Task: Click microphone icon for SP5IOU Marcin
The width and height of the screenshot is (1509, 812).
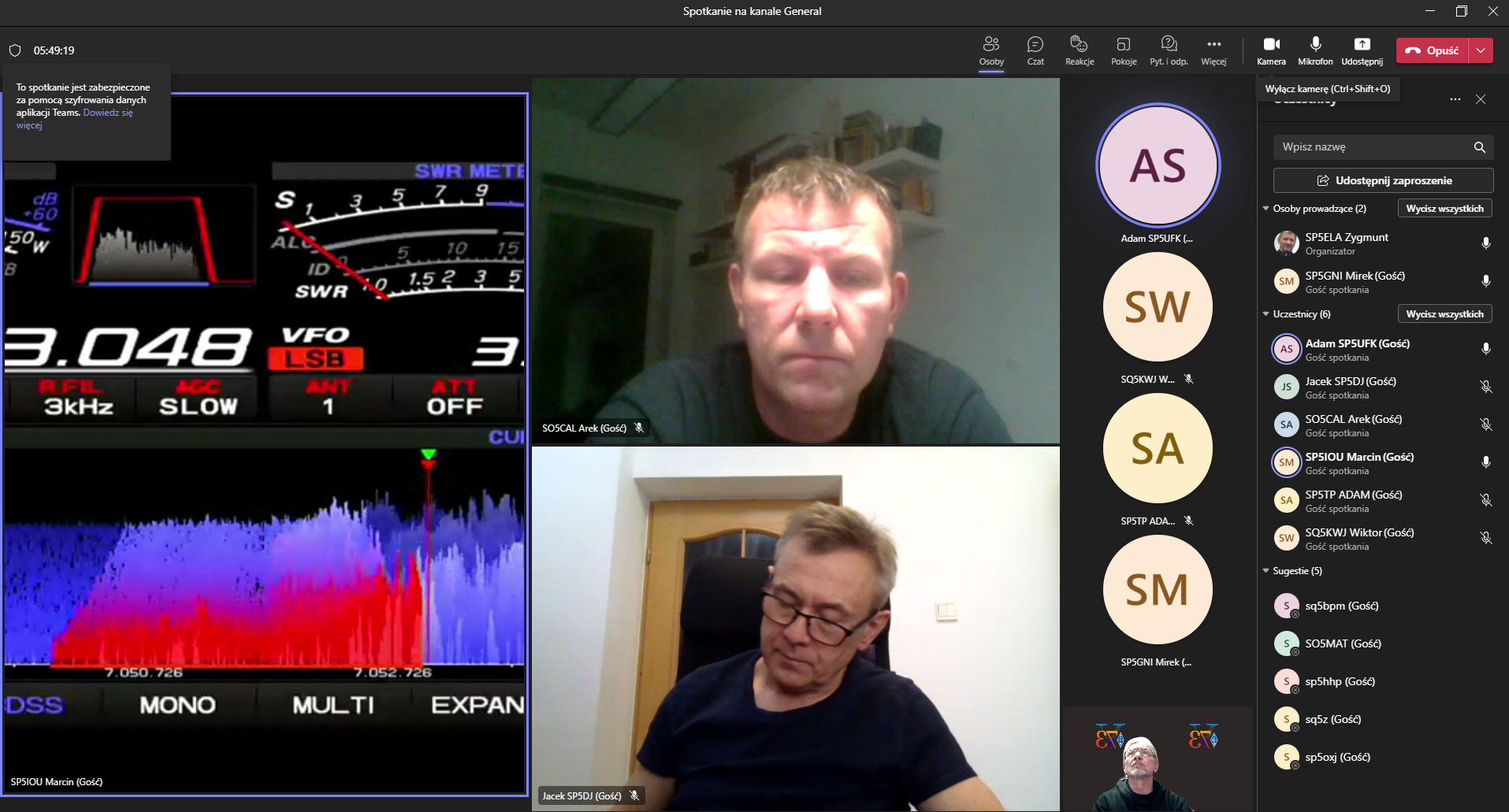Action: (x=1485, y=462)
